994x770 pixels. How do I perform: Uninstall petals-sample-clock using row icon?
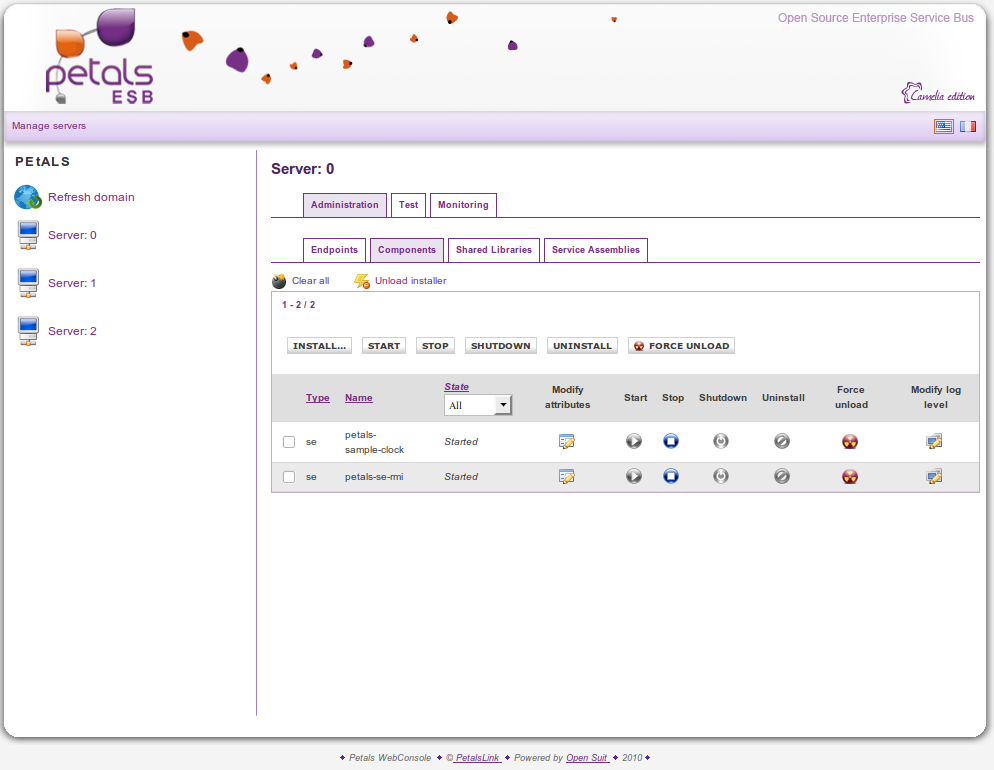[x=782, y=441]
